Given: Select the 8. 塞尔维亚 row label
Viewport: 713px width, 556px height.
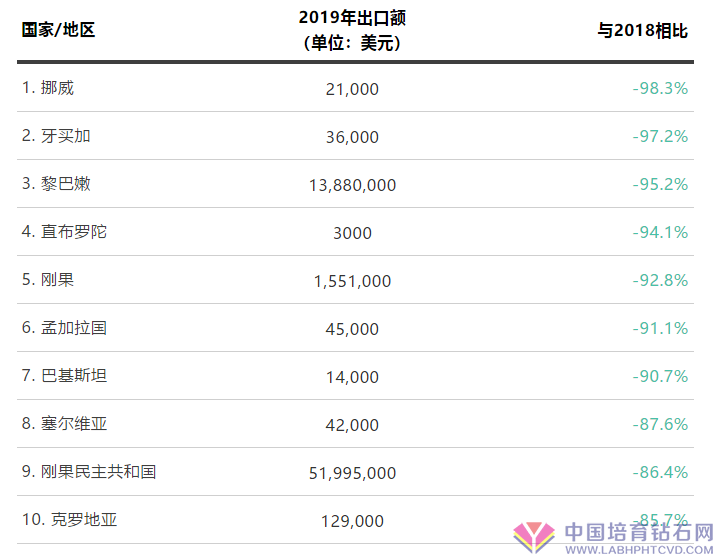Looking at the screenshot, I should (x=64, y=424).
